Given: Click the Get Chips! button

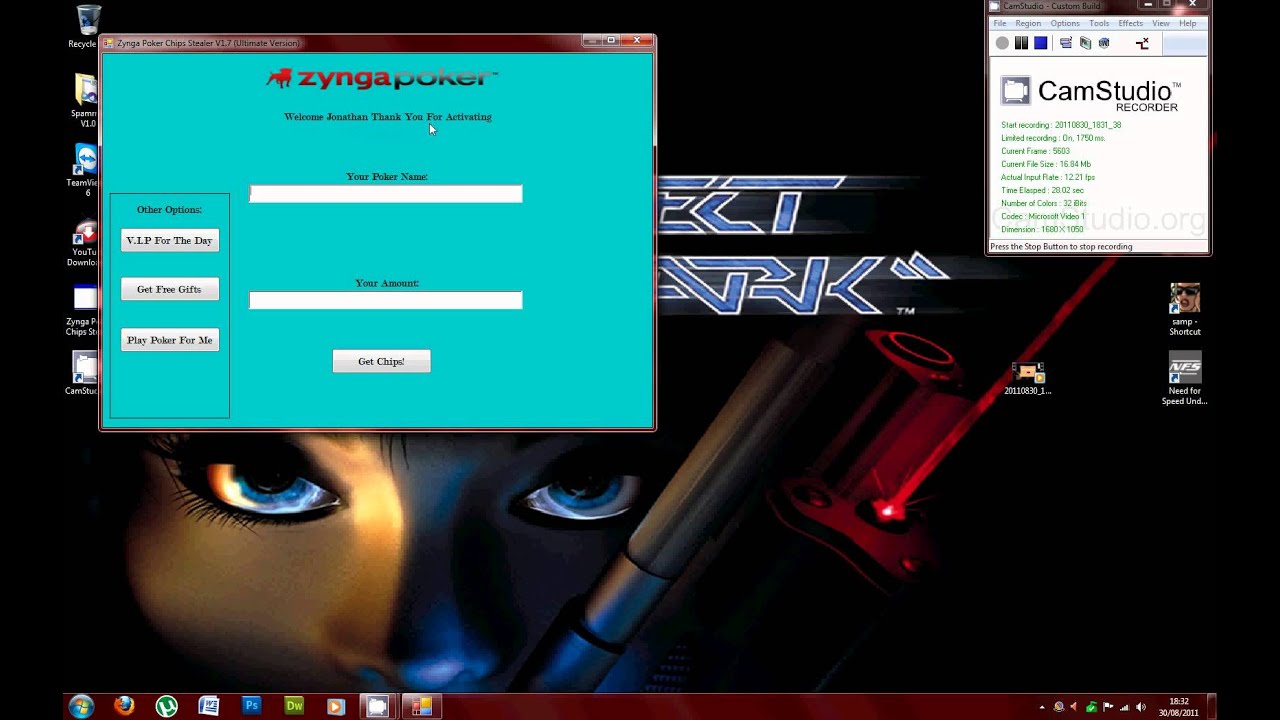Looking at the screenshot, I should pos(381,361).
